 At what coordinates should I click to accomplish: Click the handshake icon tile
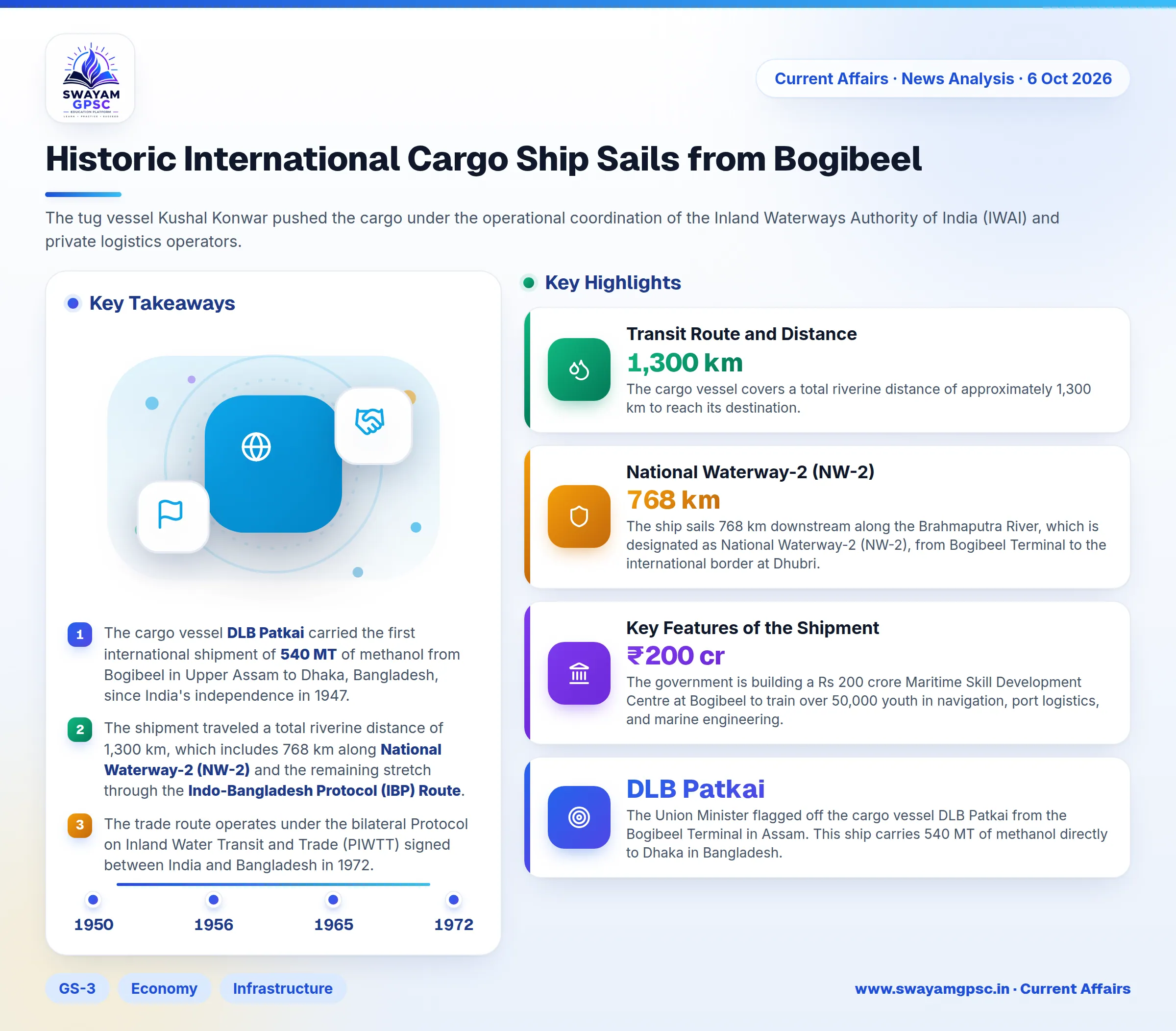[x=373, y=426]
